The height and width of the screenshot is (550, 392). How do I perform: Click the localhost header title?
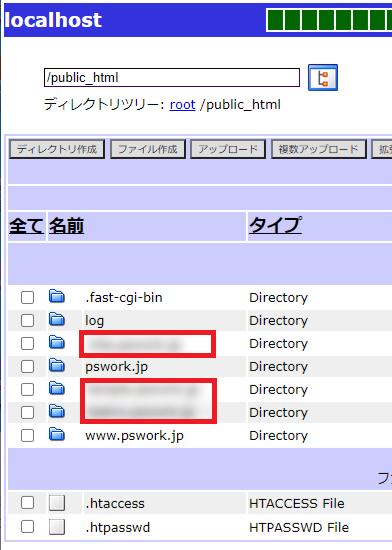click(53, 20)
